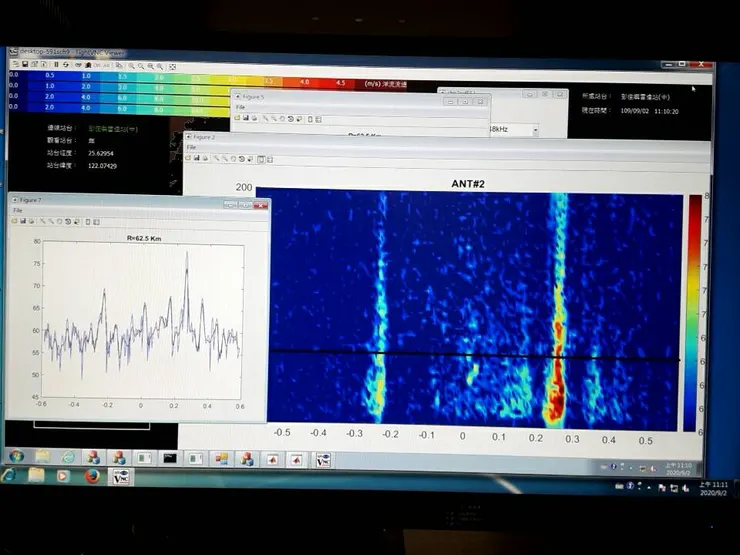Image resolution: width=740 pixels, height=555 pixels.
Task: Click the peak in the R=62.5 Km plot
Action: (x=186, y=254)
